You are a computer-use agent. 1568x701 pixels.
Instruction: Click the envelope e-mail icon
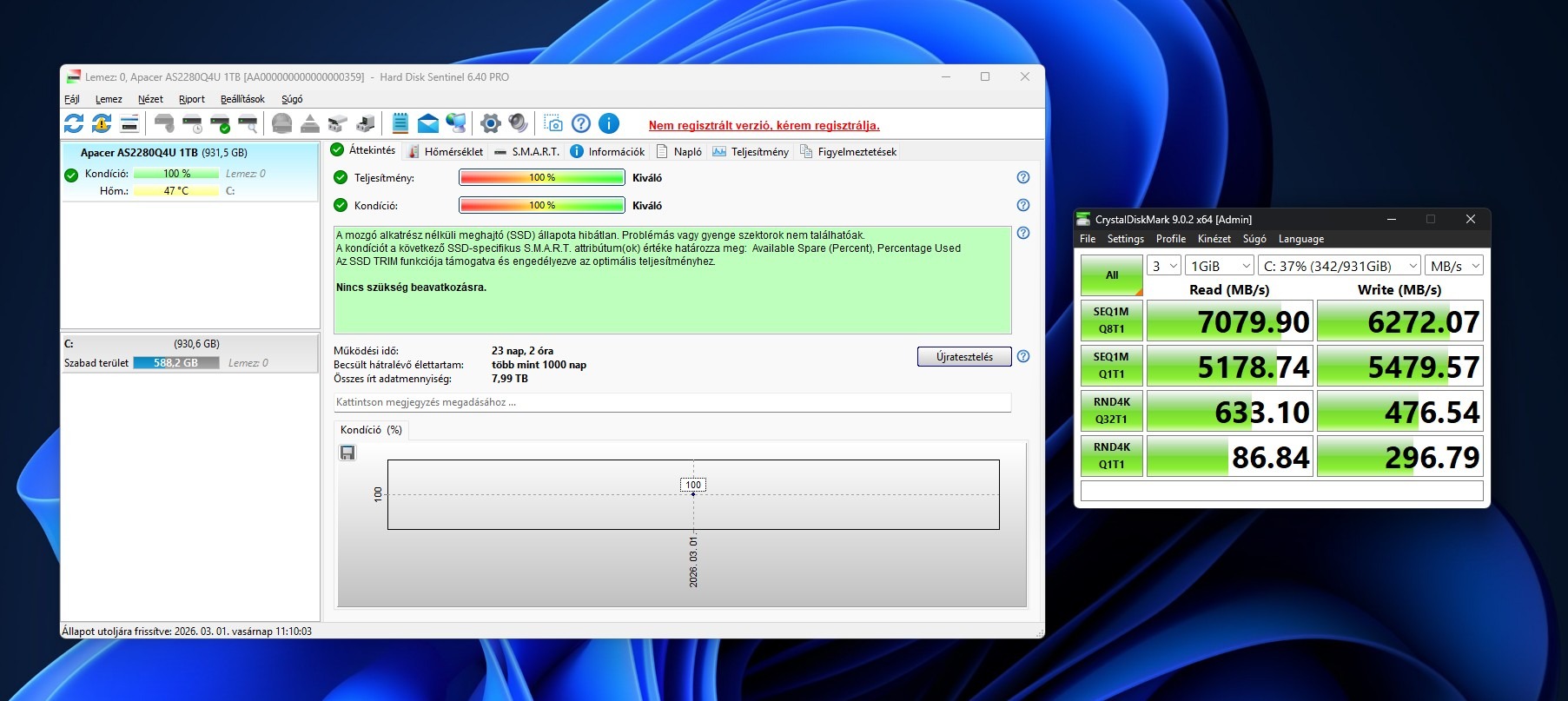click(427, 123)
